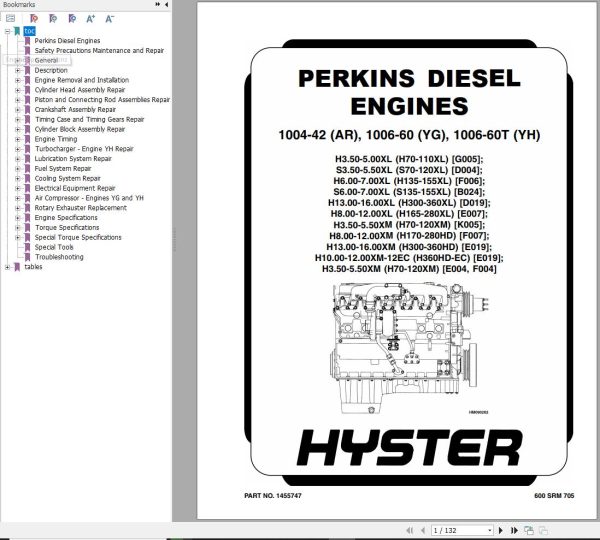Select the tables bookmark
Image resolution: width=600 pixels, height=540 pixels.
coord(33,267)
